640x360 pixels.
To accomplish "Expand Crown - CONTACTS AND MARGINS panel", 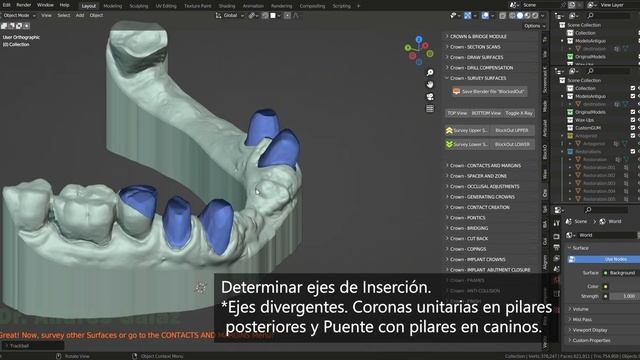I will [x=490, y=166].
